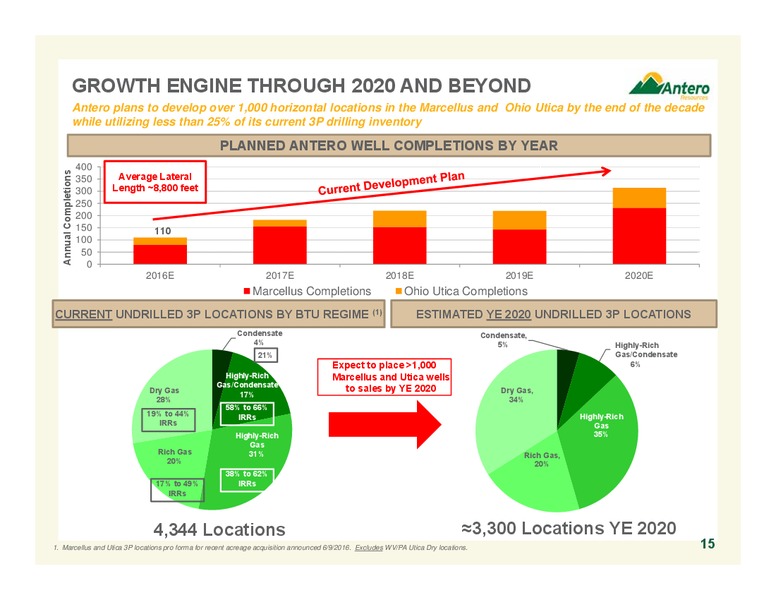The width and height of the screenshot is (776, 600).
Task: Click the '58% to 66% IRRs' box
Action: (x=246, y=413)
